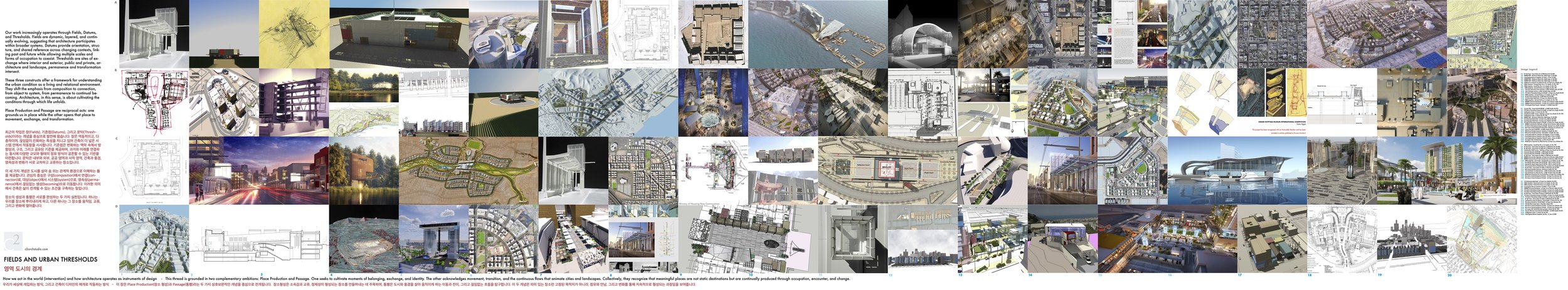The image size is (1568, 290).
Task: Open the night street rendering with light trails
Action: (258, 171)
